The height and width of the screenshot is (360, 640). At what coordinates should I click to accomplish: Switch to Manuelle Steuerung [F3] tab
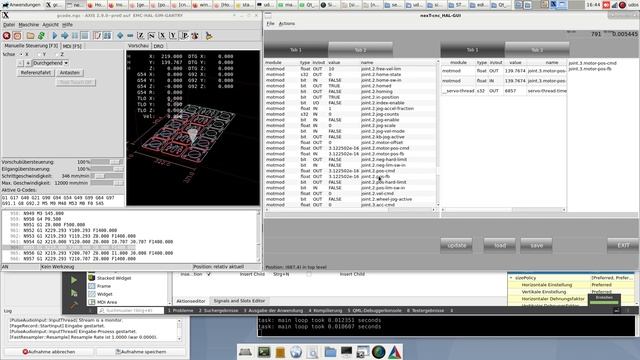click(31, 46)
